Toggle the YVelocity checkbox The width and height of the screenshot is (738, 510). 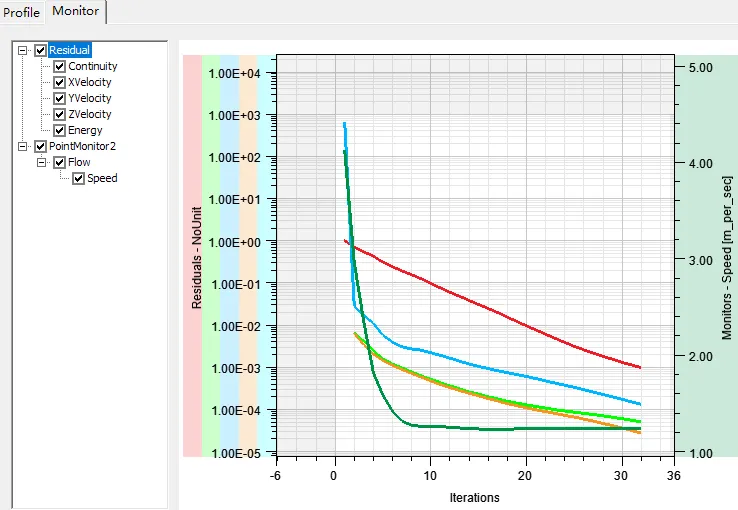coord(59,98)
